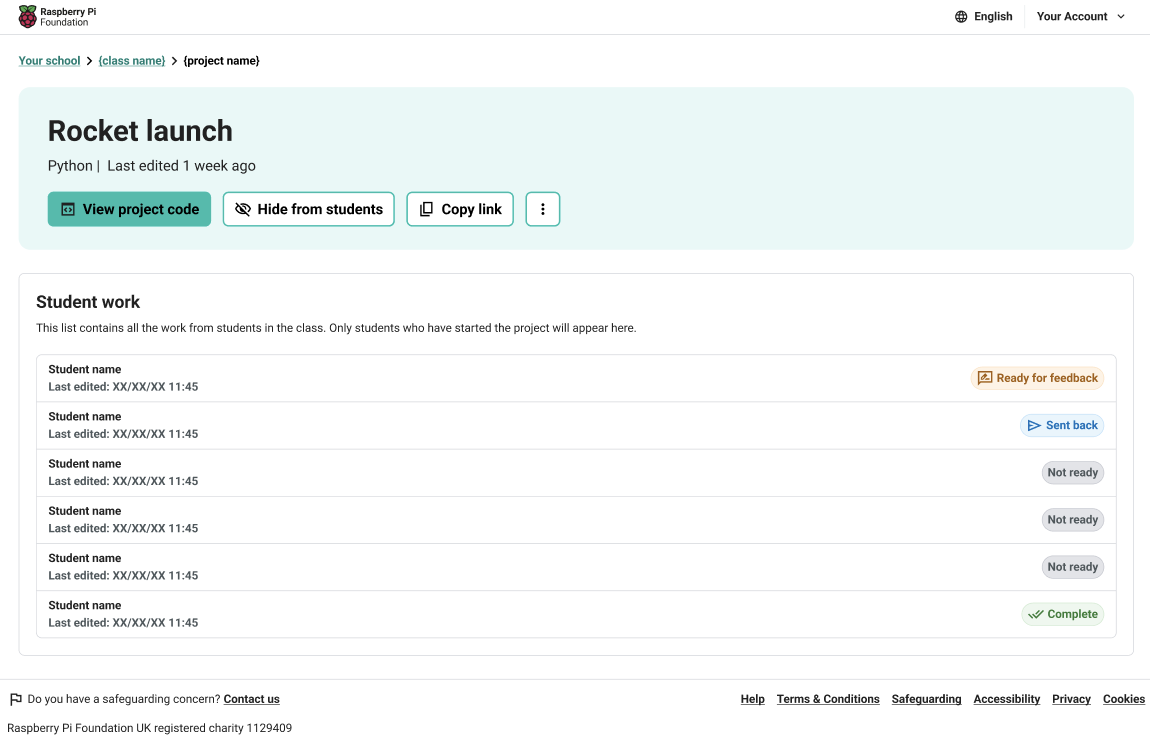Click the globe language icon

click(961, 17)
